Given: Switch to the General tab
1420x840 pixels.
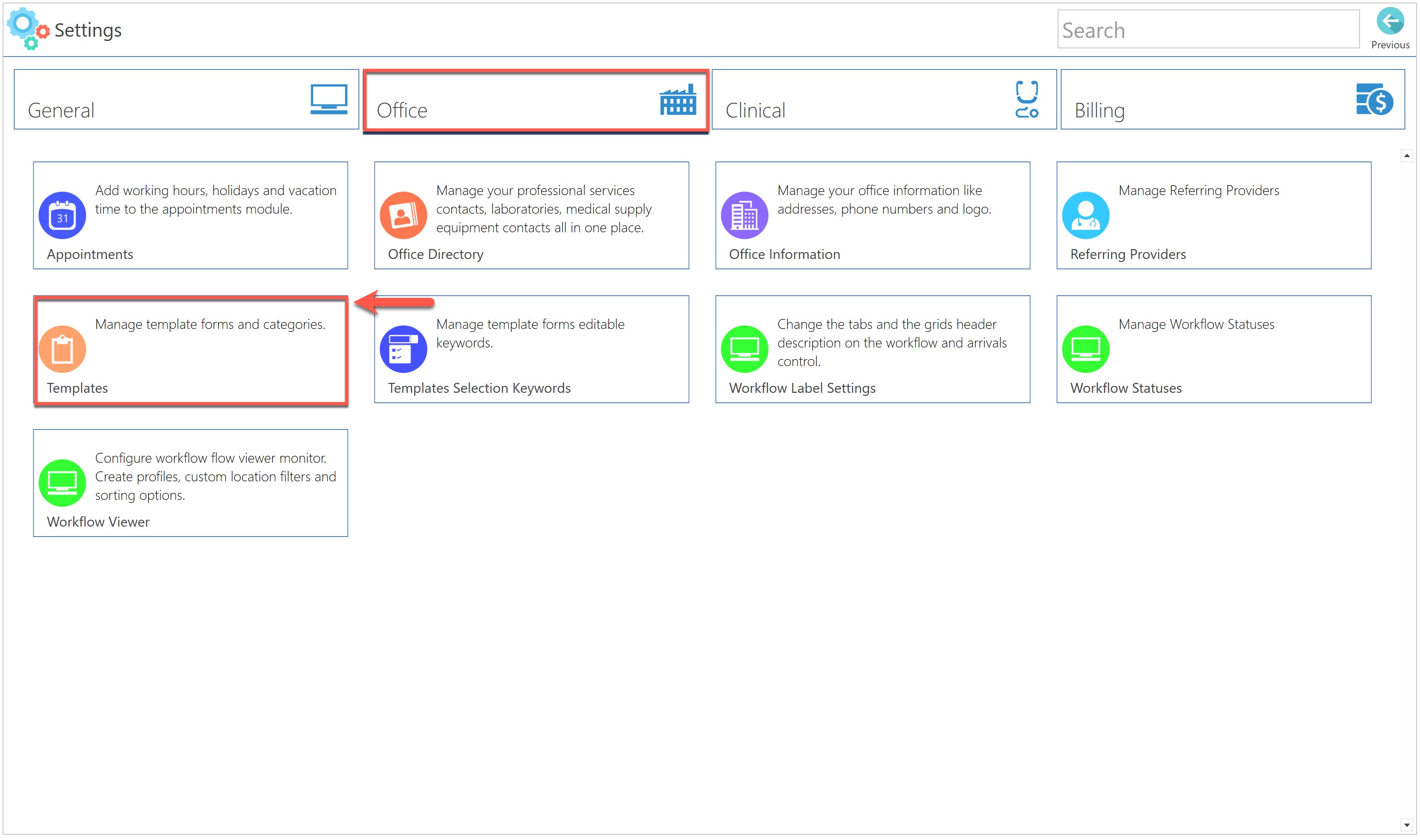Looking at the screenshot, I should click(186, 100).
